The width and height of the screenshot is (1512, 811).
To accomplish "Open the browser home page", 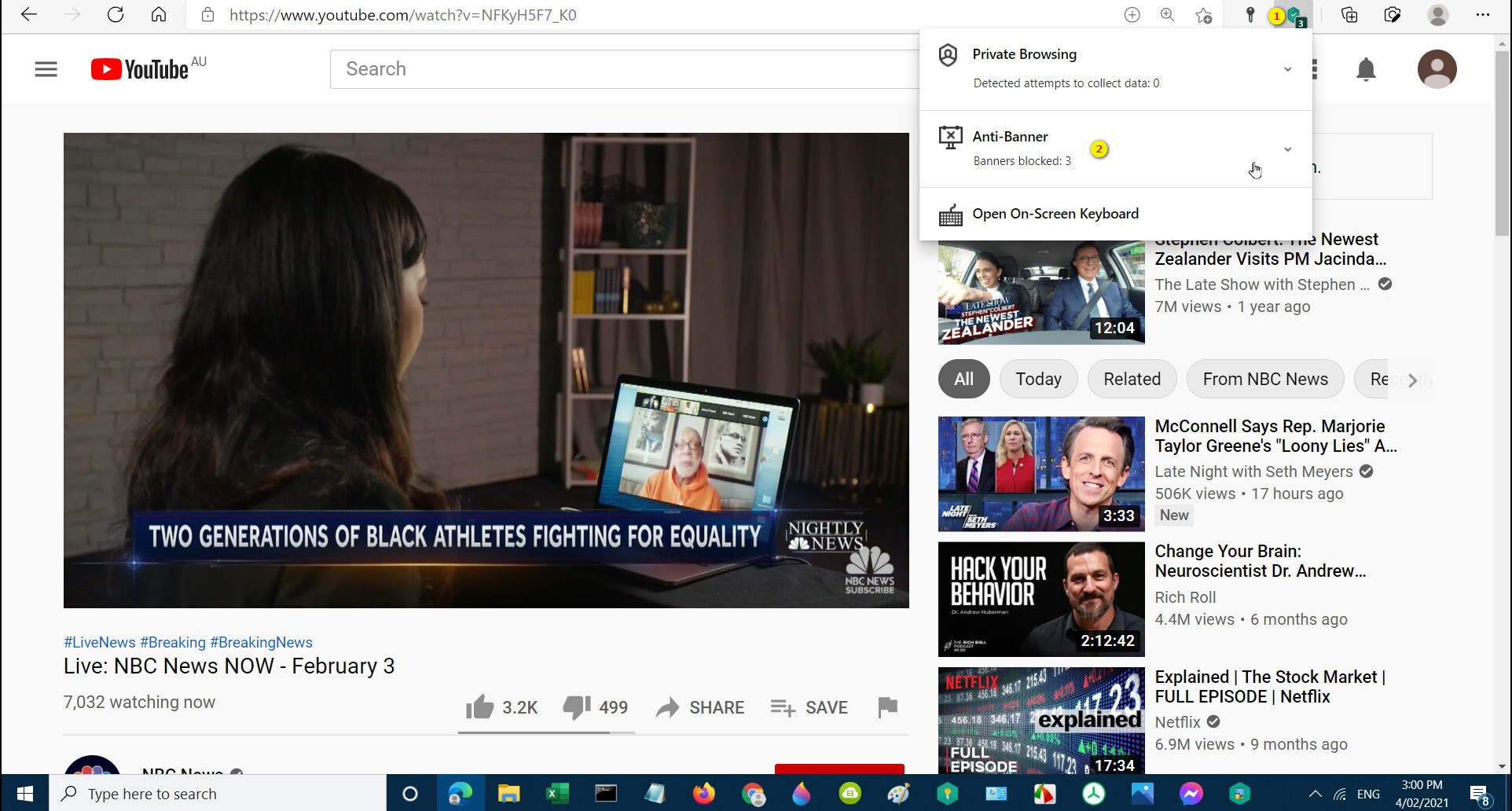I will [x=159, y=15].
